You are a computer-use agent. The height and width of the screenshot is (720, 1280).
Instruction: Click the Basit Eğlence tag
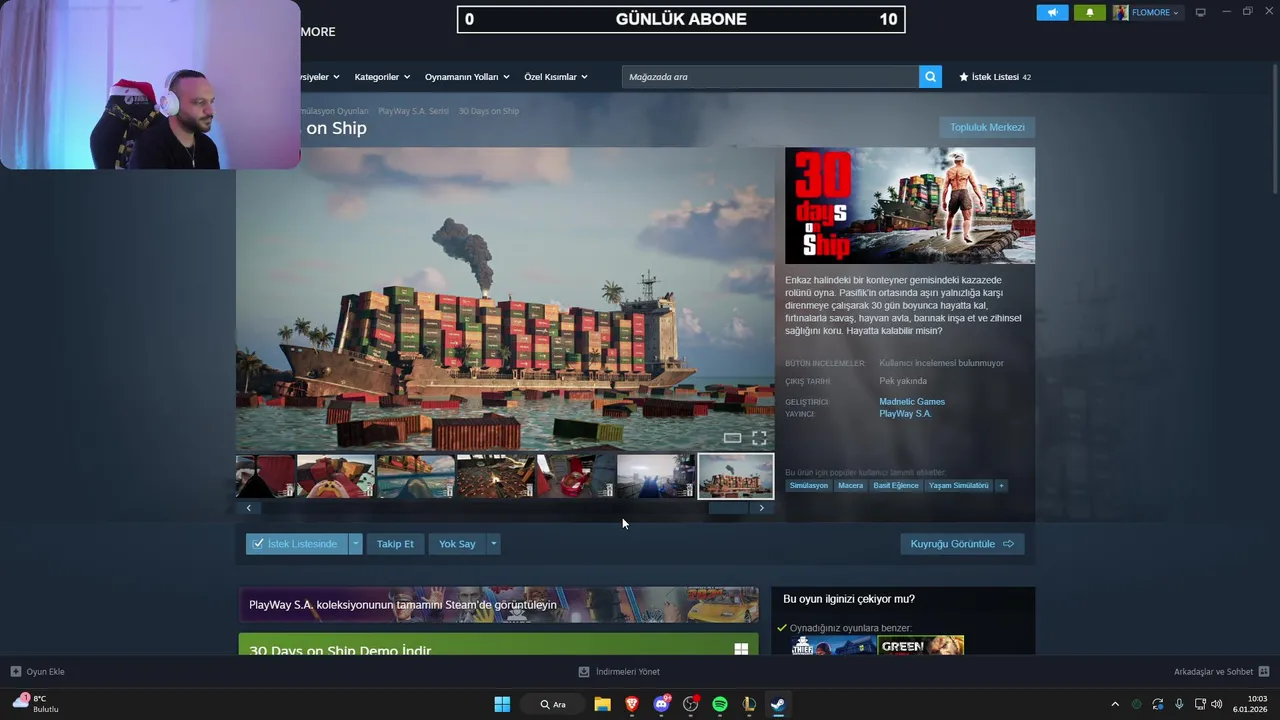pos(896,486)
